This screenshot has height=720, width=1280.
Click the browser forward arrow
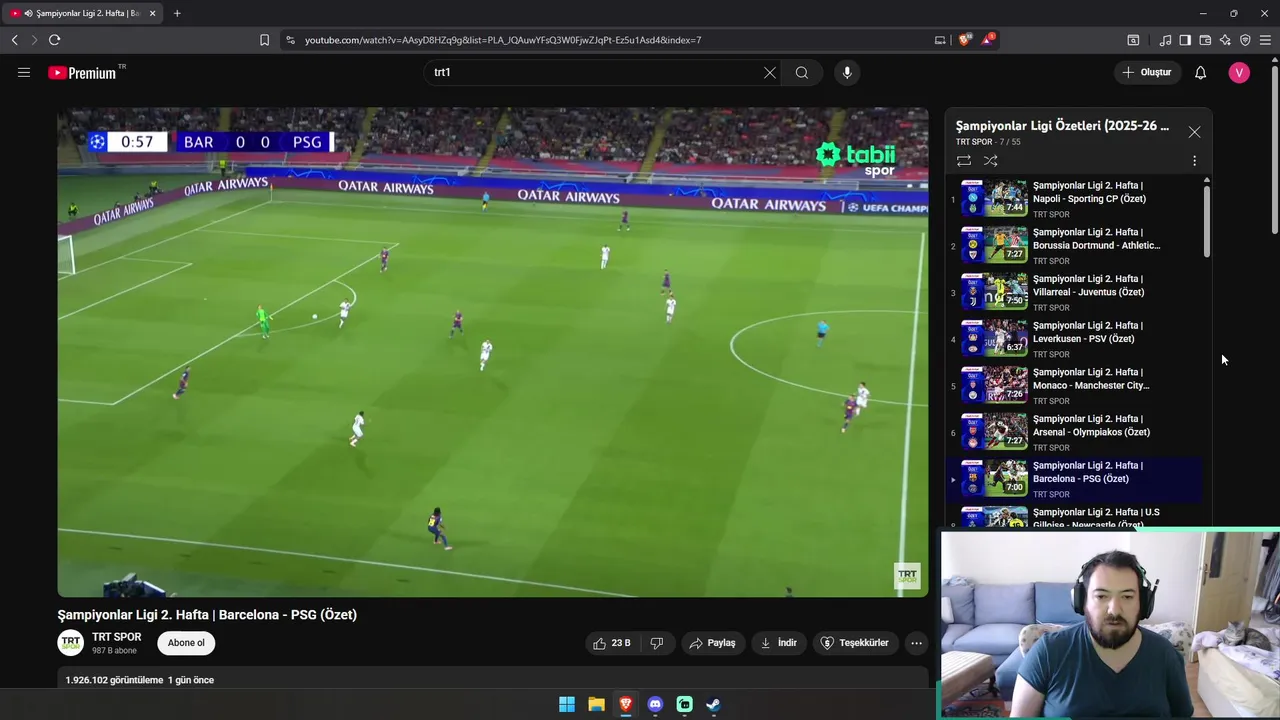coord(33,40)
